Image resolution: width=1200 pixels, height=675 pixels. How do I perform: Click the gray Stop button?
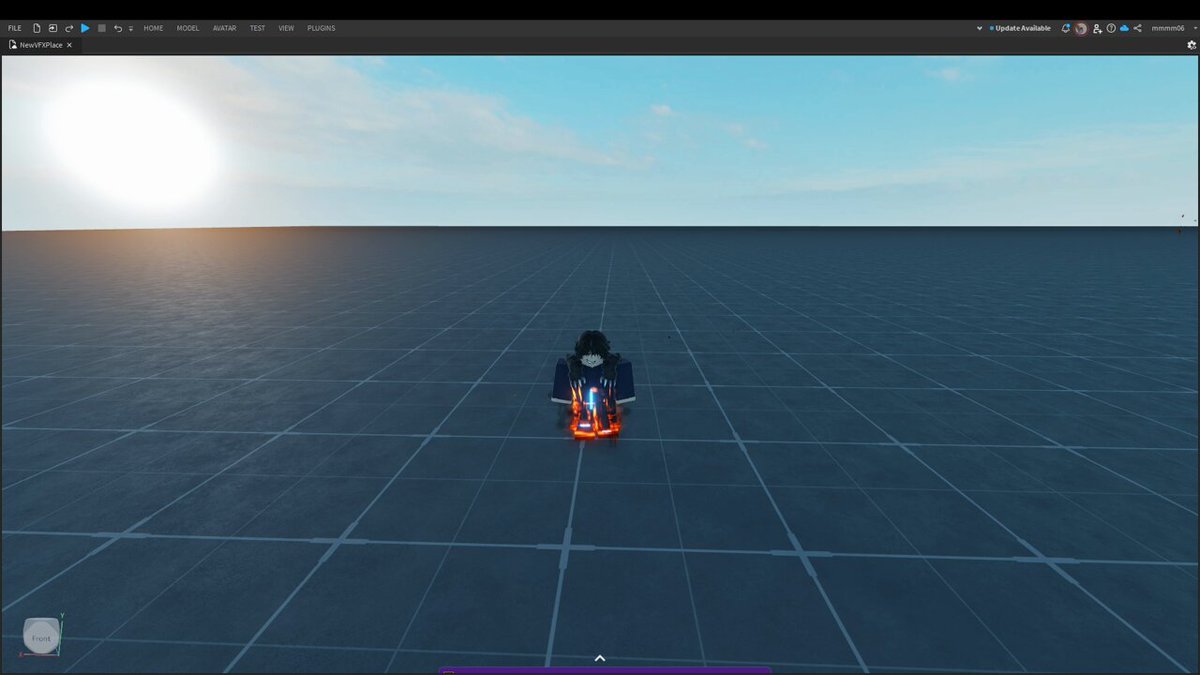(102, 28)
